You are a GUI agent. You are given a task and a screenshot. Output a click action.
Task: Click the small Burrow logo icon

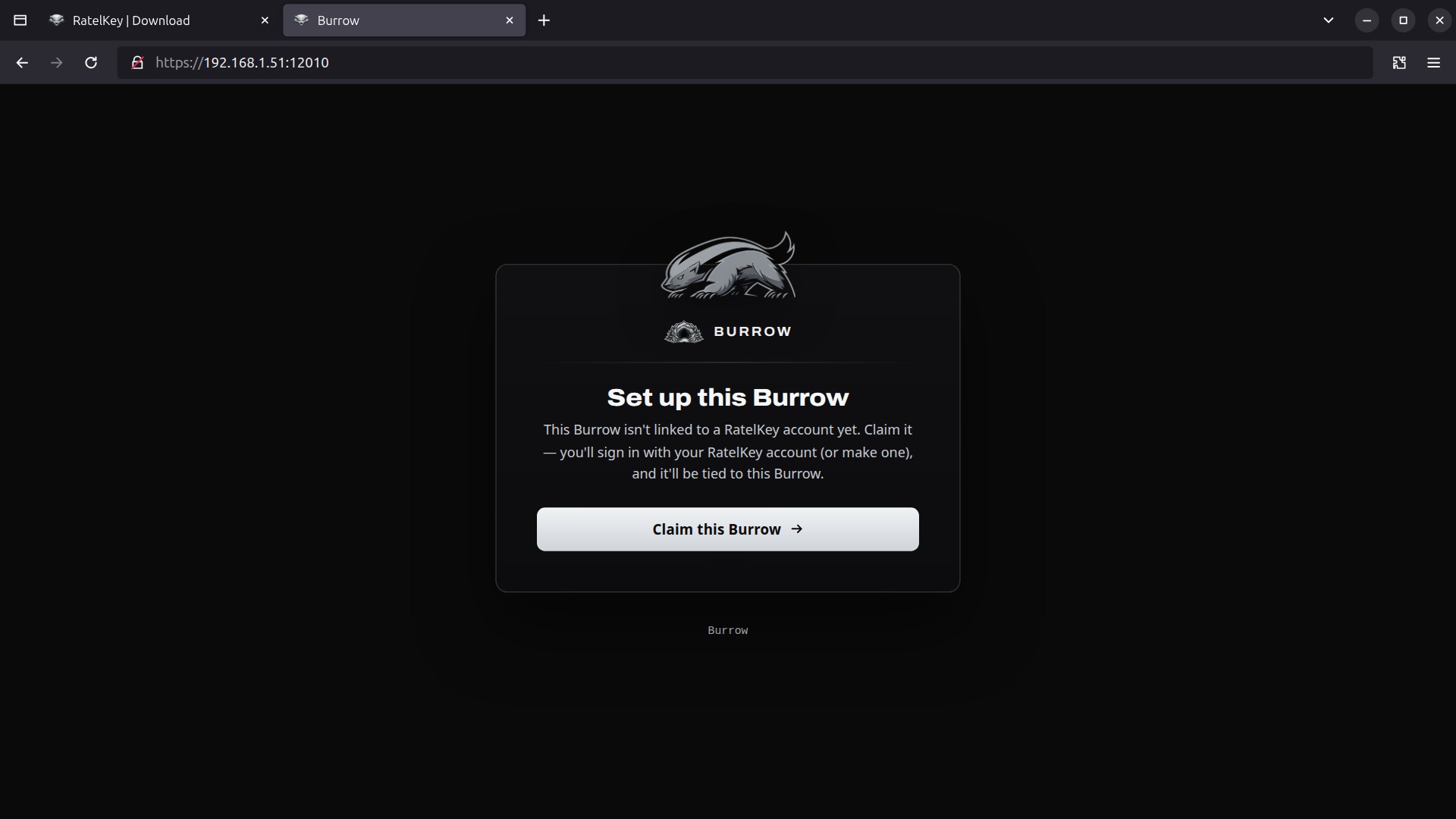coord(684,332)
